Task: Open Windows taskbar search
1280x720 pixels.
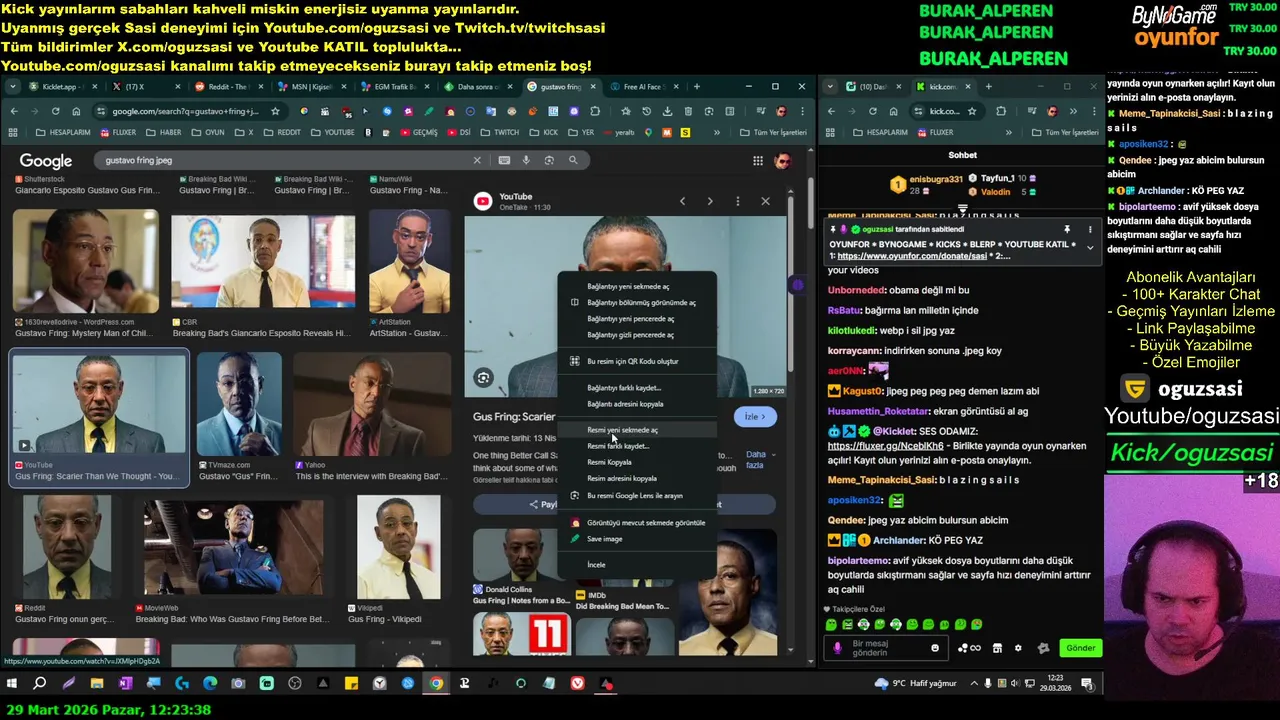Action: click(40, 684)
